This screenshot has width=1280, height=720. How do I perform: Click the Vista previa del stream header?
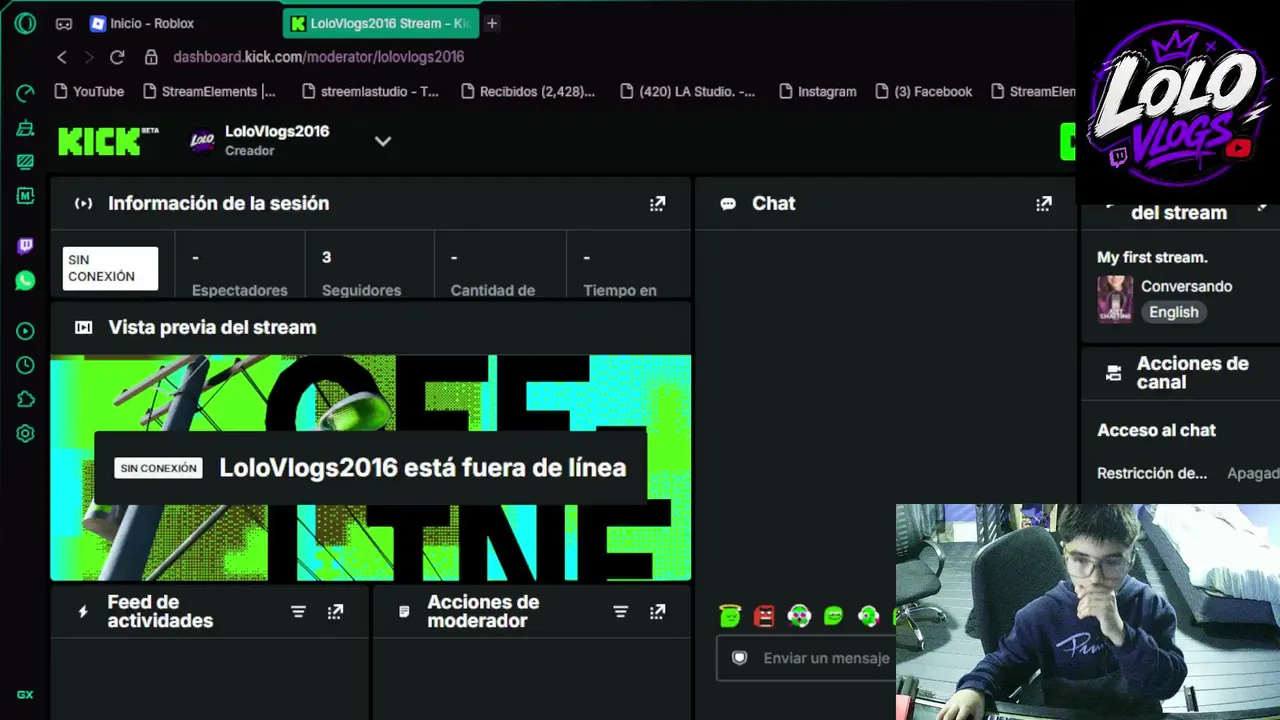[212, 327]
